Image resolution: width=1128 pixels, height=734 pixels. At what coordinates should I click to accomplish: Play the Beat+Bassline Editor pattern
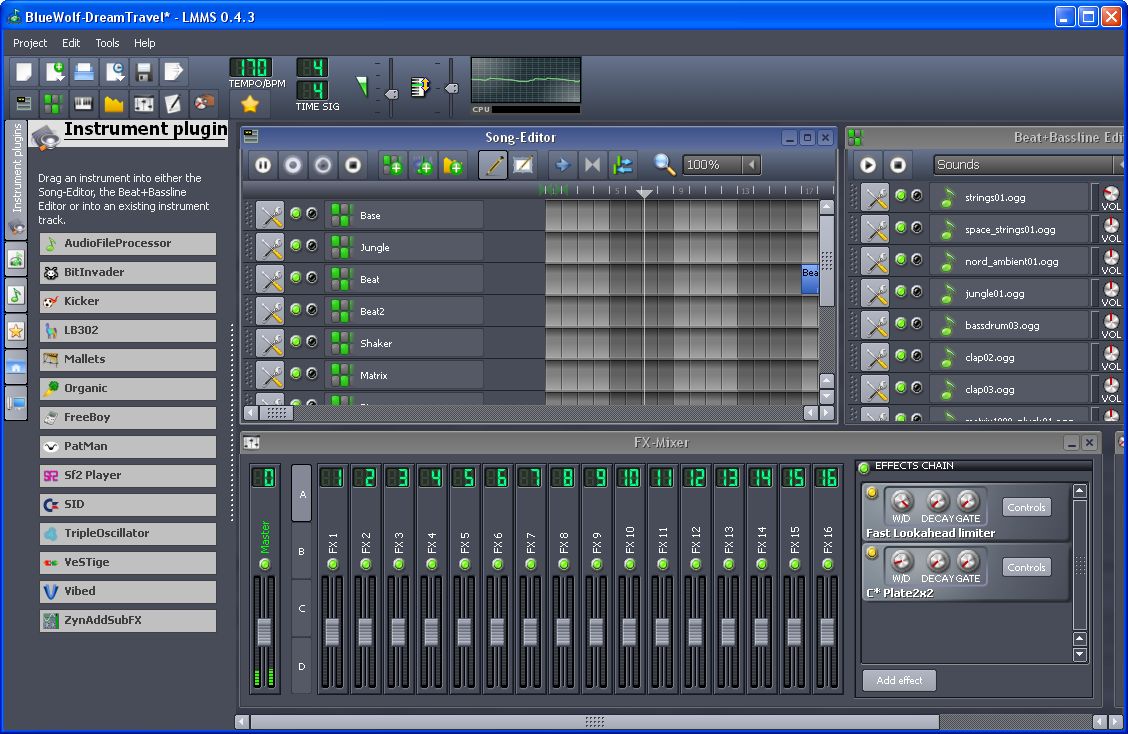pyautogui.click(x=868, y=165)
